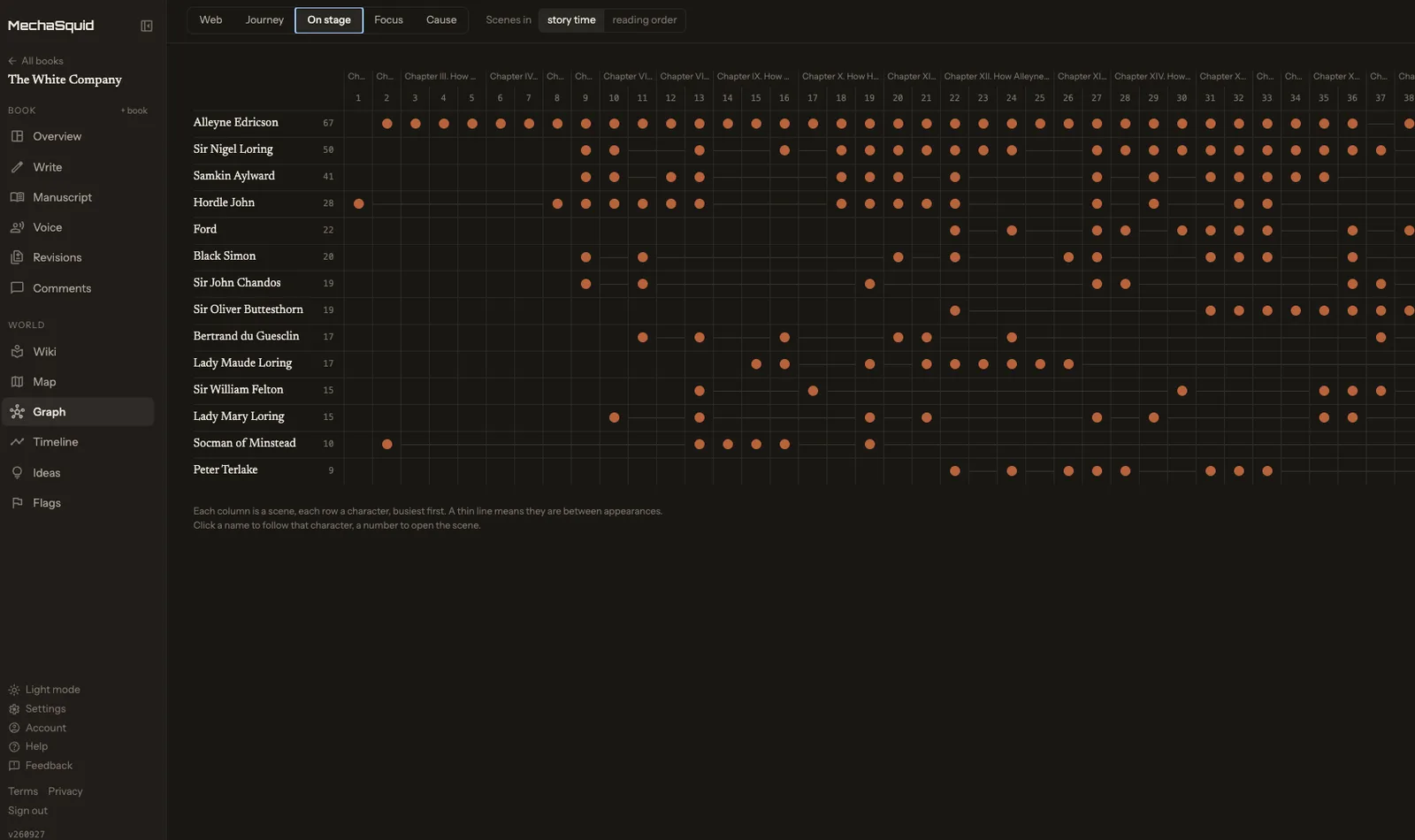
Task: Switch scenes ordering to reading order
Action: 645,20
